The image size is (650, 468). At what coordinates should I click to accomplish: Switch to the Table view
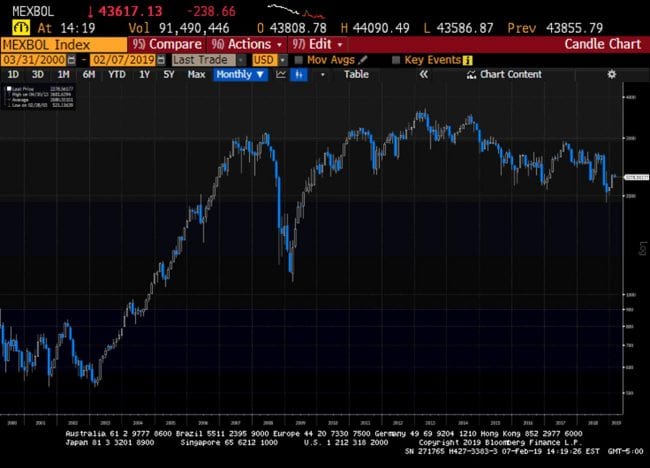click(356, 75)
